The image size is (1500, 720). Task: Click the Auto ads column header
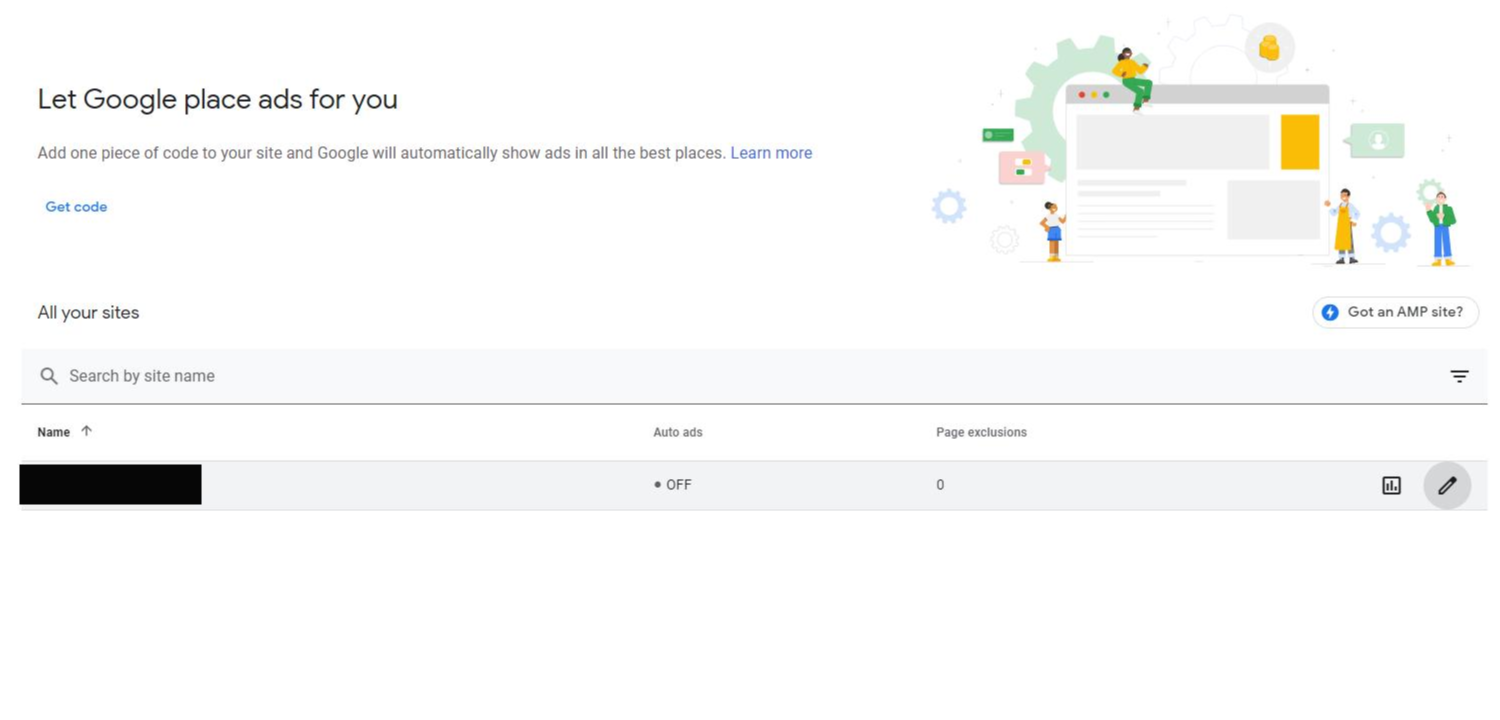[x=678, y=432]
